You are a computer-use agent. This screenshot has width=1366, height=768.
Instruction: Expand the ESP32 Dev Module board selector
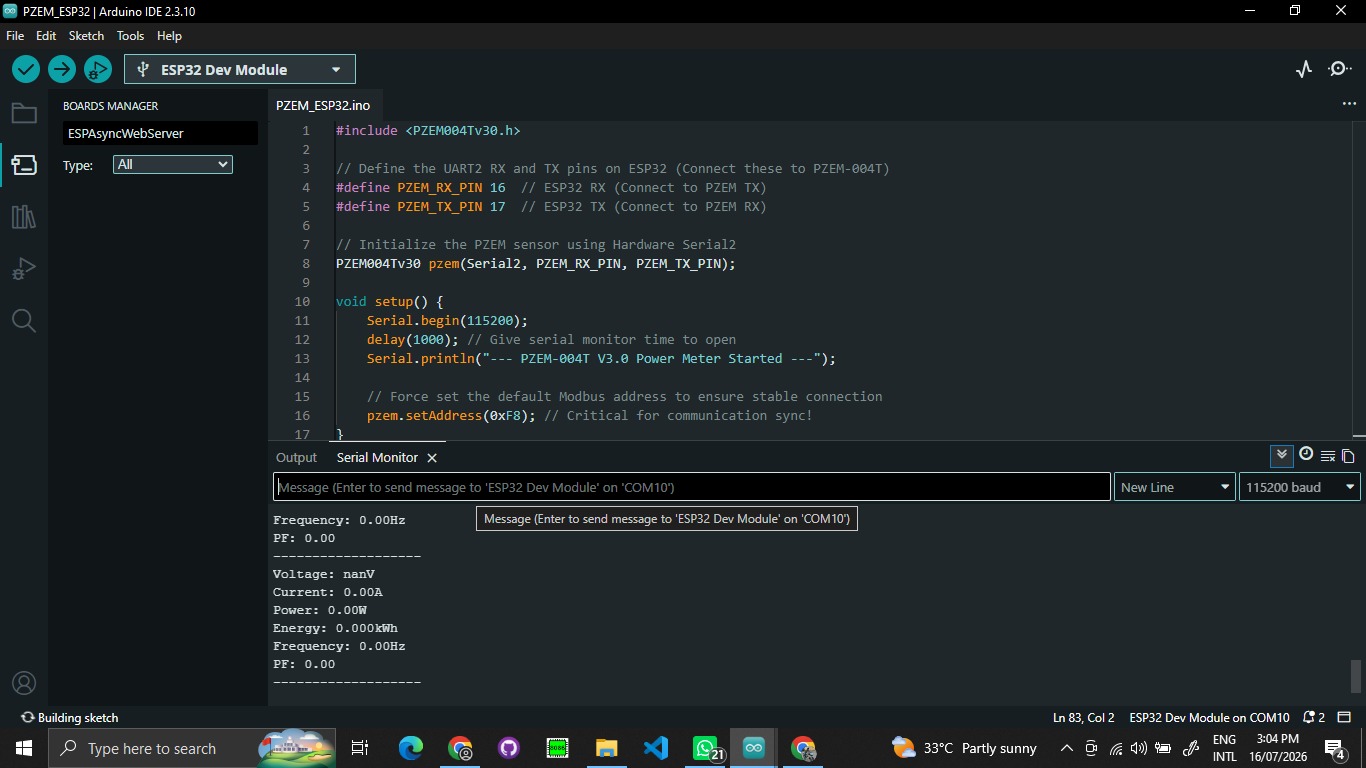point(240,69)
